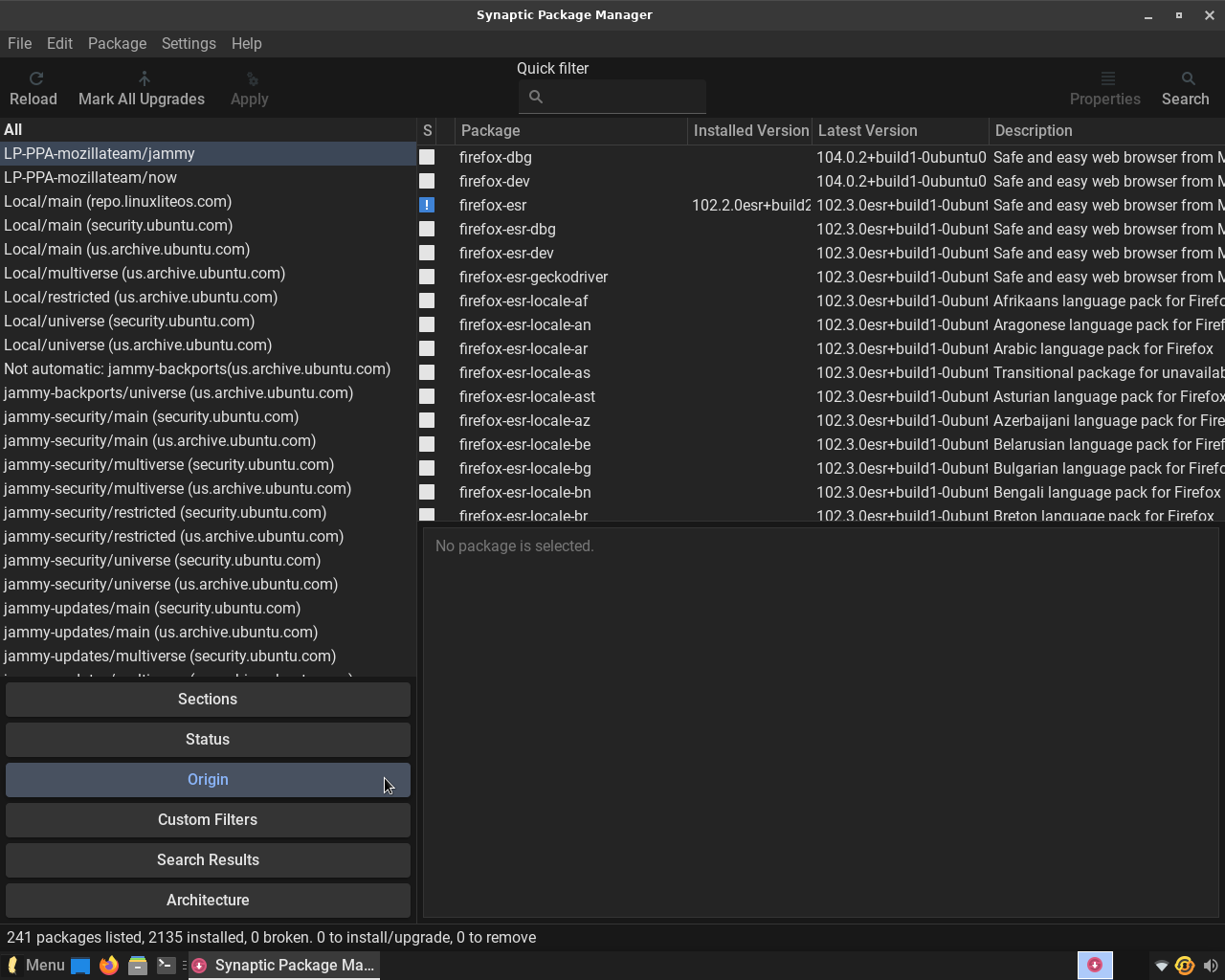Image resolution: width=1225 pixels, height=980 pixels.
Task: Launch Firefox from the taskbar
Action: click(x=109, y=965)
